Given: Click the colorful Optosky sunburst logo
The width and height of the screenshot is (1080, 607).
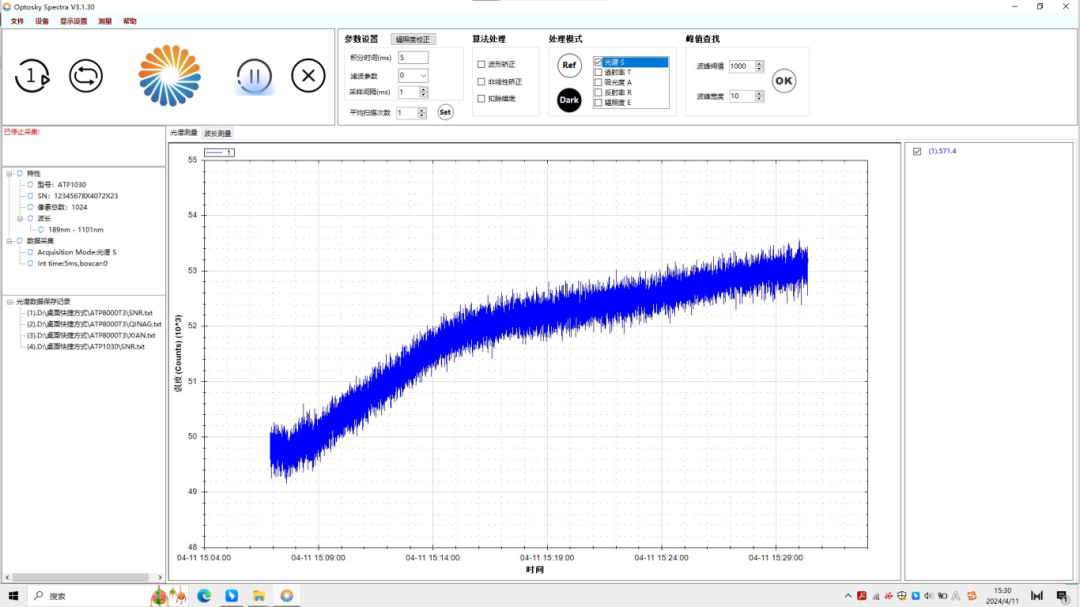Looking at the screenshot, I should (169, 76).
